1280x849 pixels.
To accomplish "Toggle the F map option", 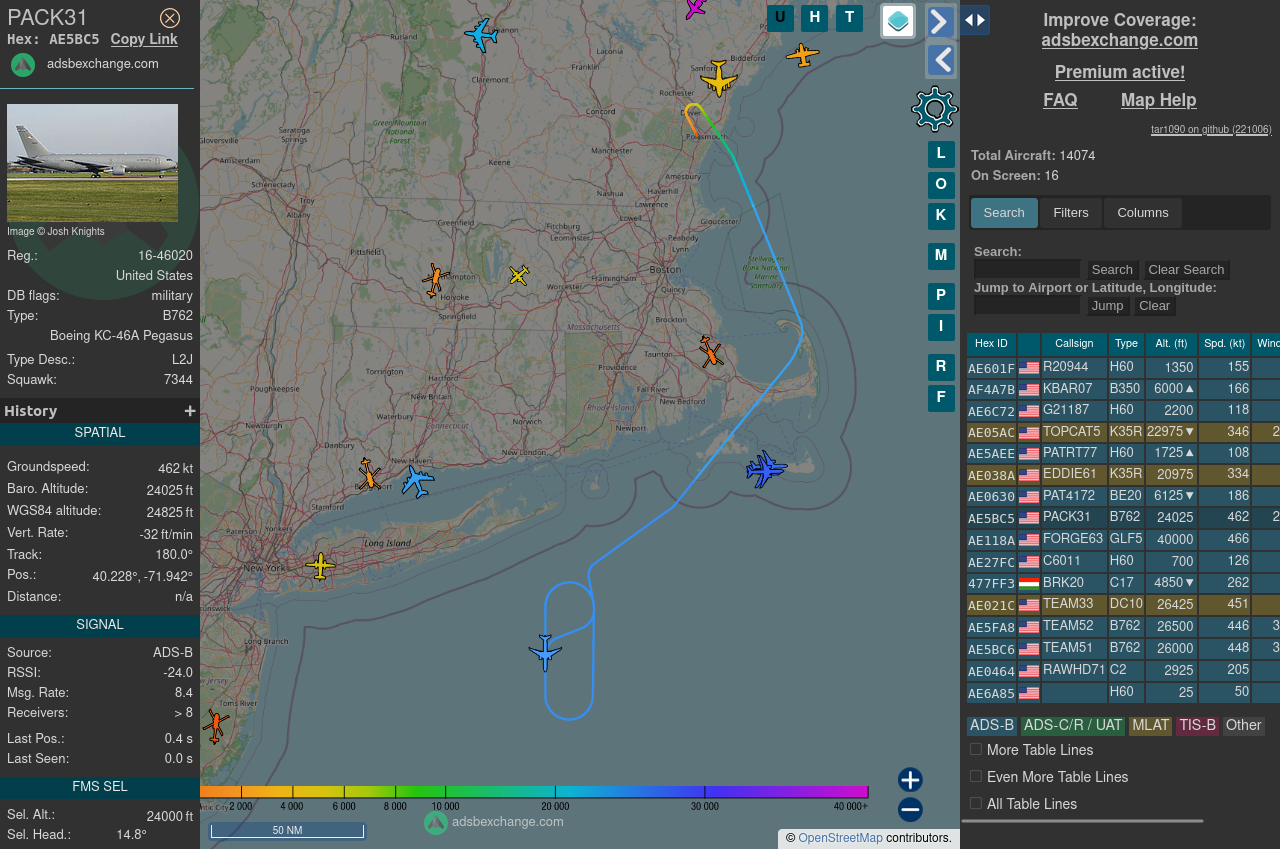I will pyautogui.click(x=941, y=398).
